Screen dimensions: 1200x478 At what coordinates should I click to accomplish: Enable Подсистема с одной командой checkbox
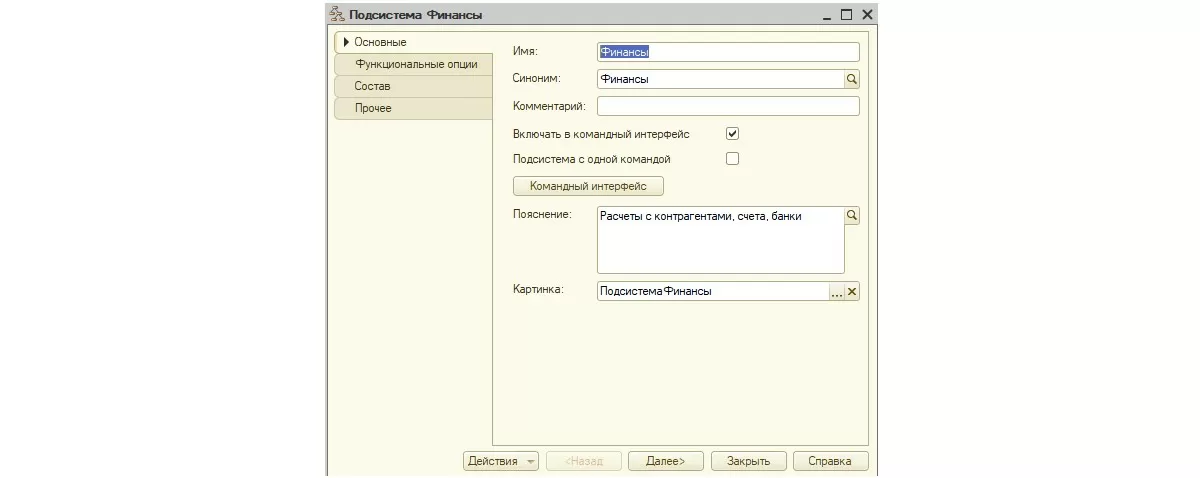point(732,158)
